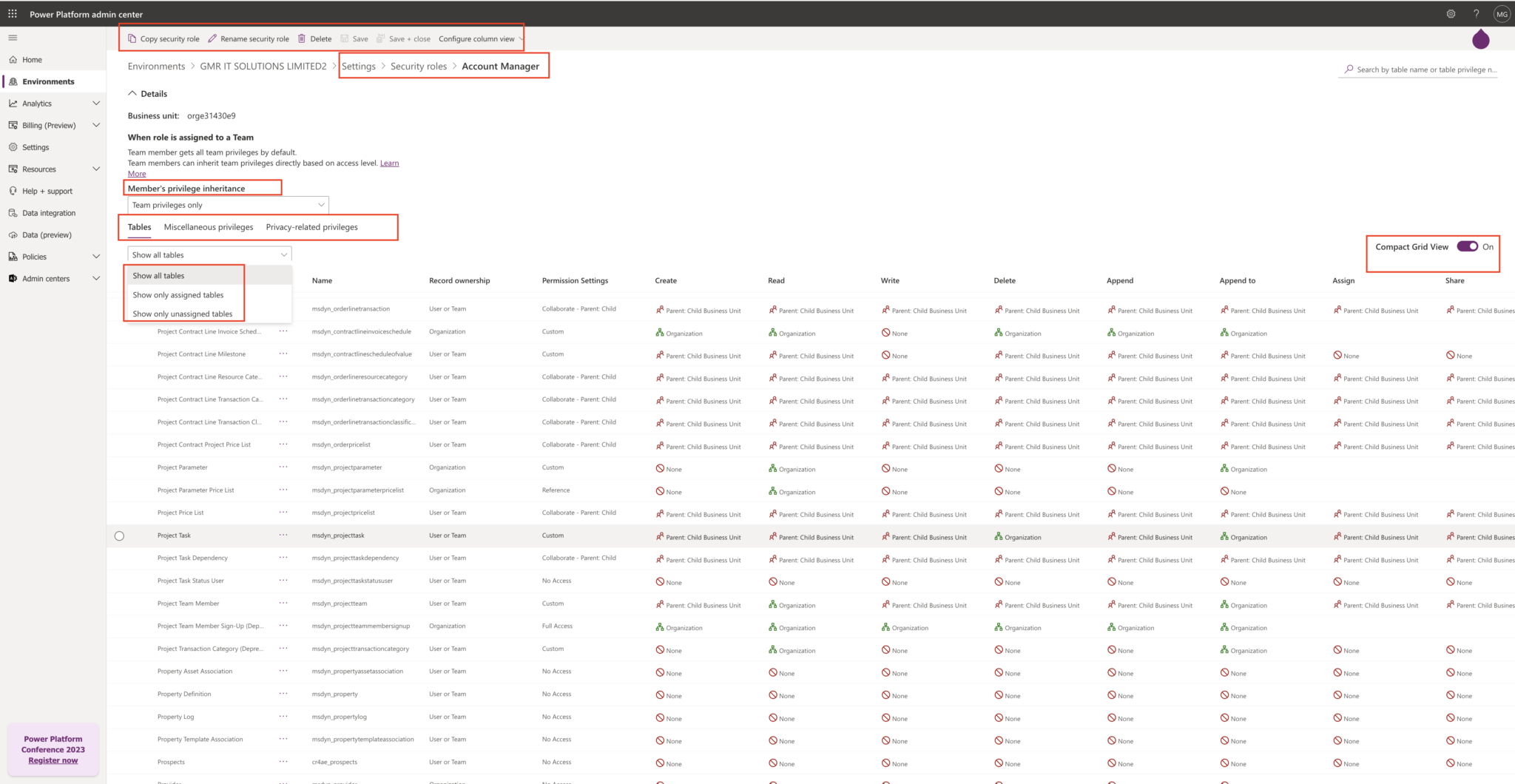
Task: Switch to the Tables tab
Action: tap(139, 227)
